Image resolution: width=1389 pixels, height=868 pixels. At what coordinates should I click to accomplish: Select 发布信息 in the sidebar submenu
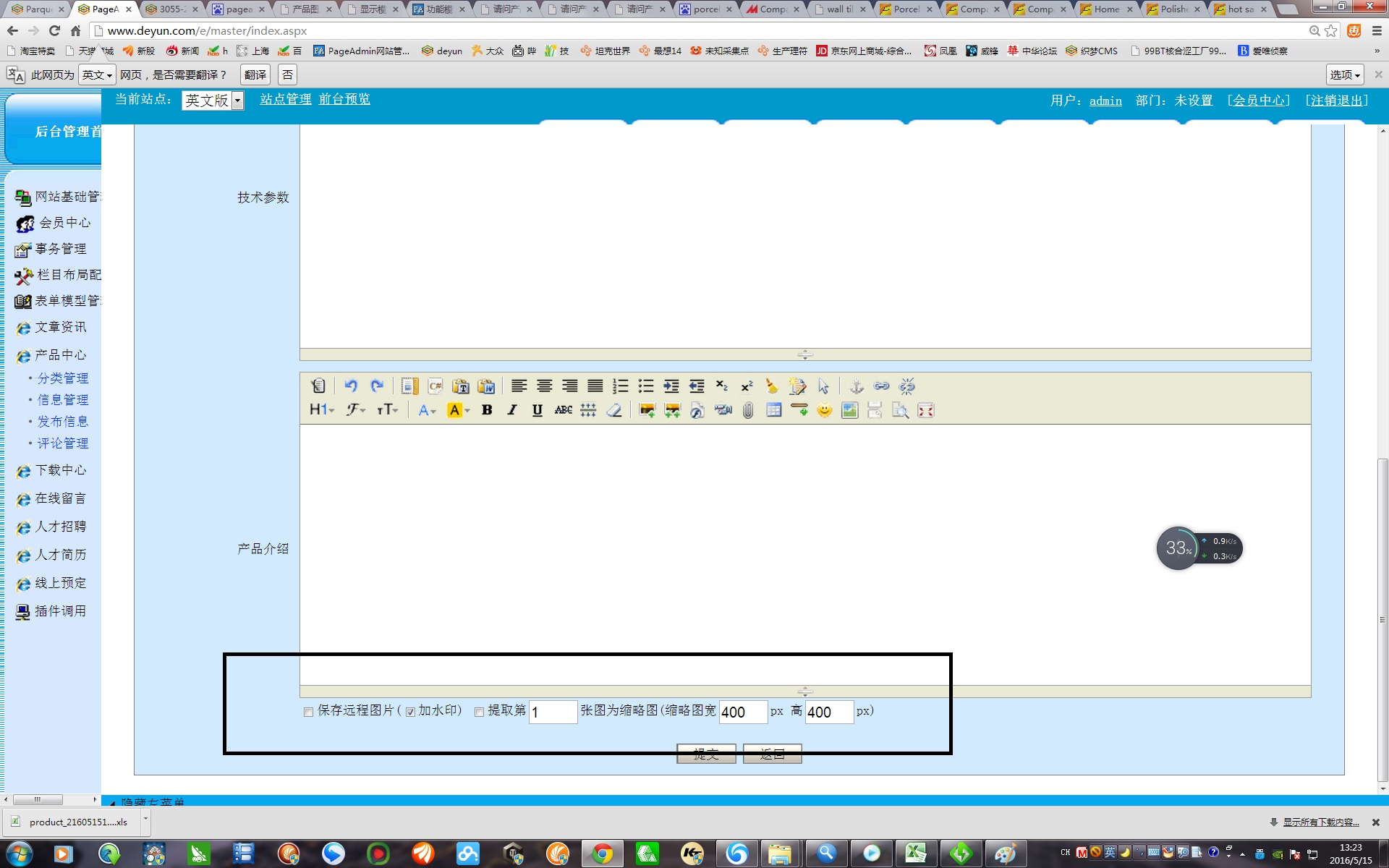coord(63,422)
